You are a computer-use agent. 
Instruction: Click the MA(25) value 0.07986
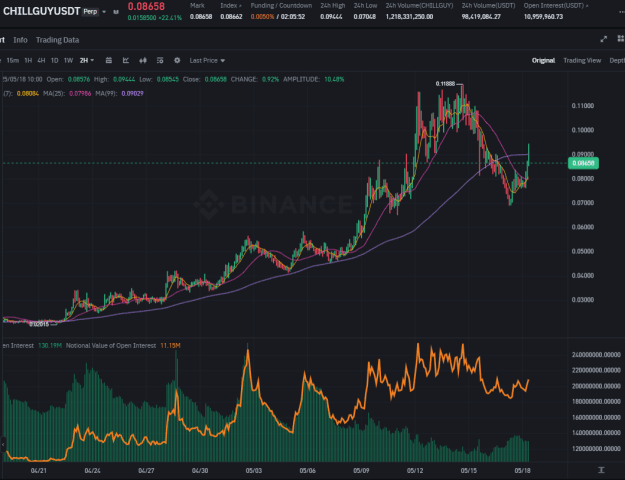click(80, 93)
